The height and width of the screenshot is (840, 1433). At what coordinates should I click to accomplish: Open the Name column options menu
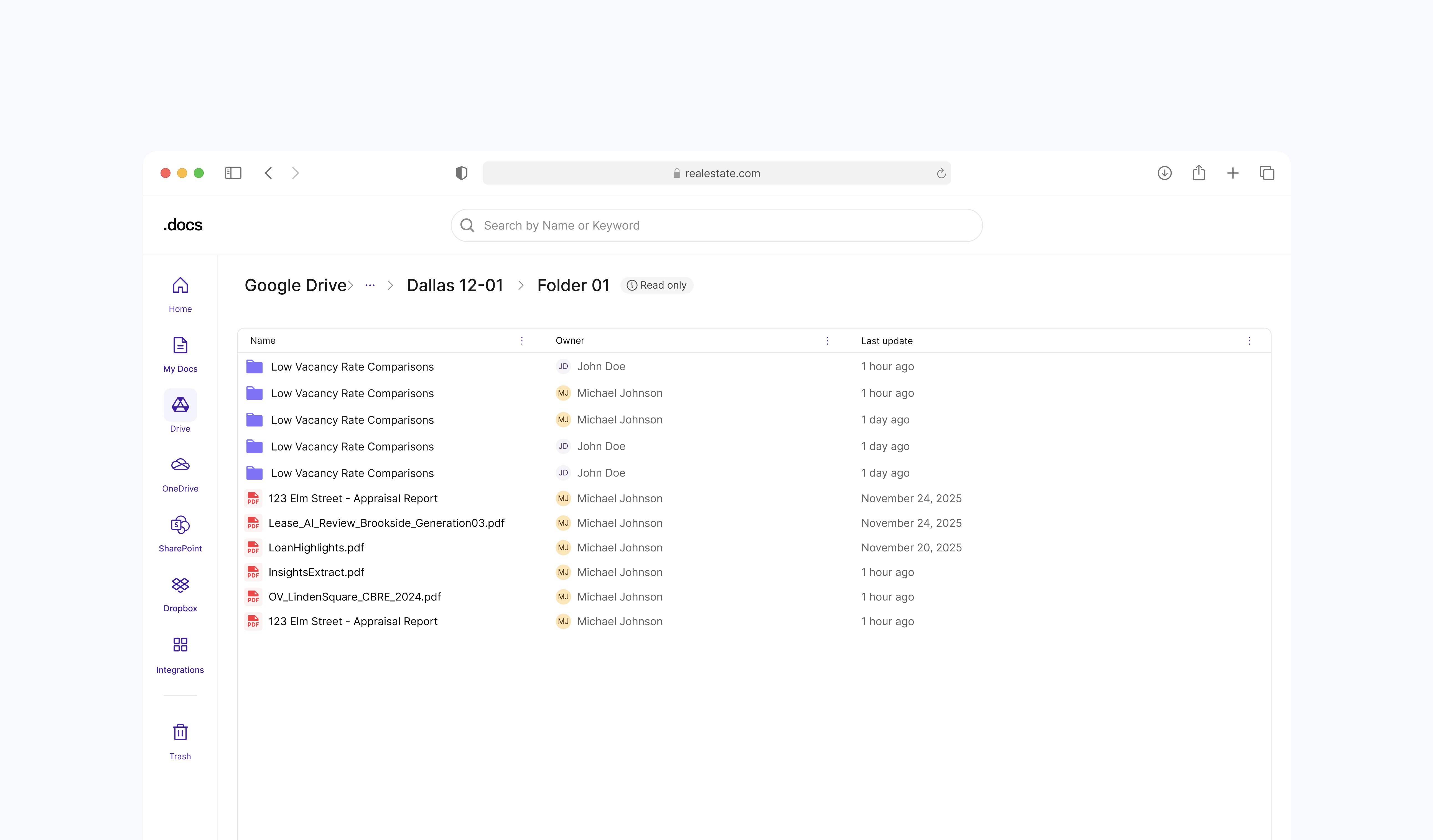point(521,341)
